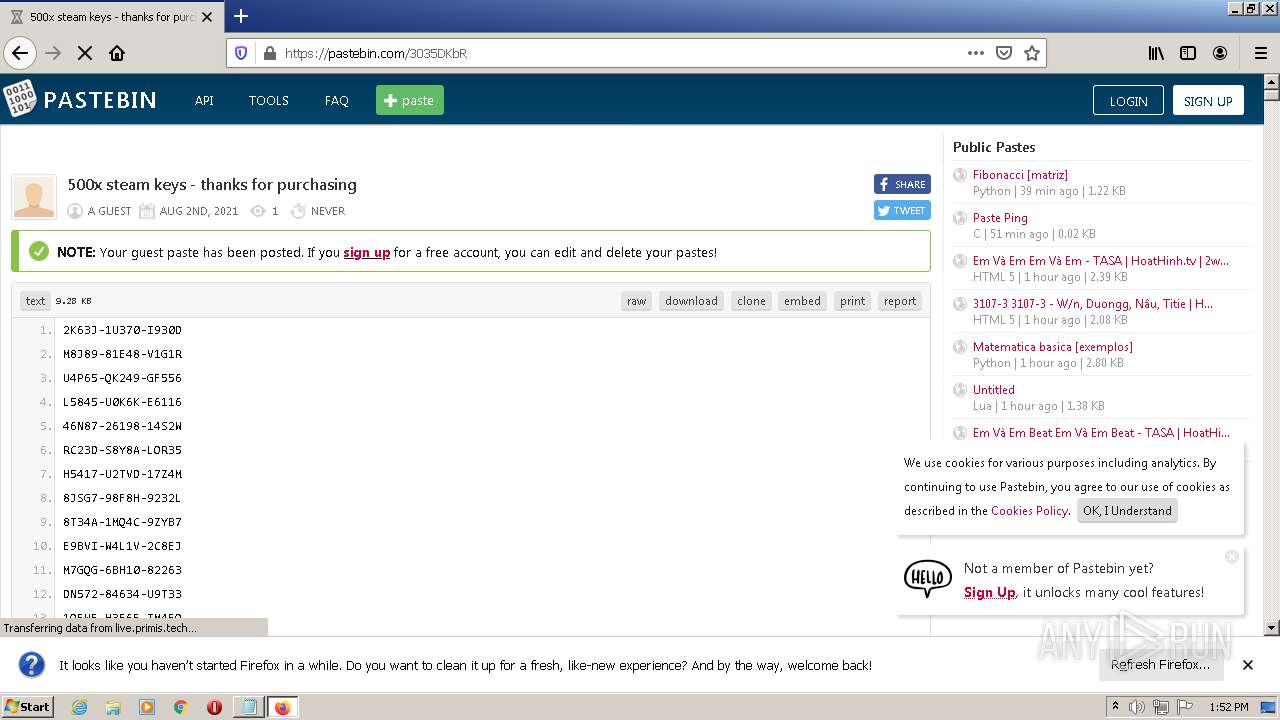Open media player icon on taskbar
The height and width of the screenshot is (720, 1280).
click(147, 707)
